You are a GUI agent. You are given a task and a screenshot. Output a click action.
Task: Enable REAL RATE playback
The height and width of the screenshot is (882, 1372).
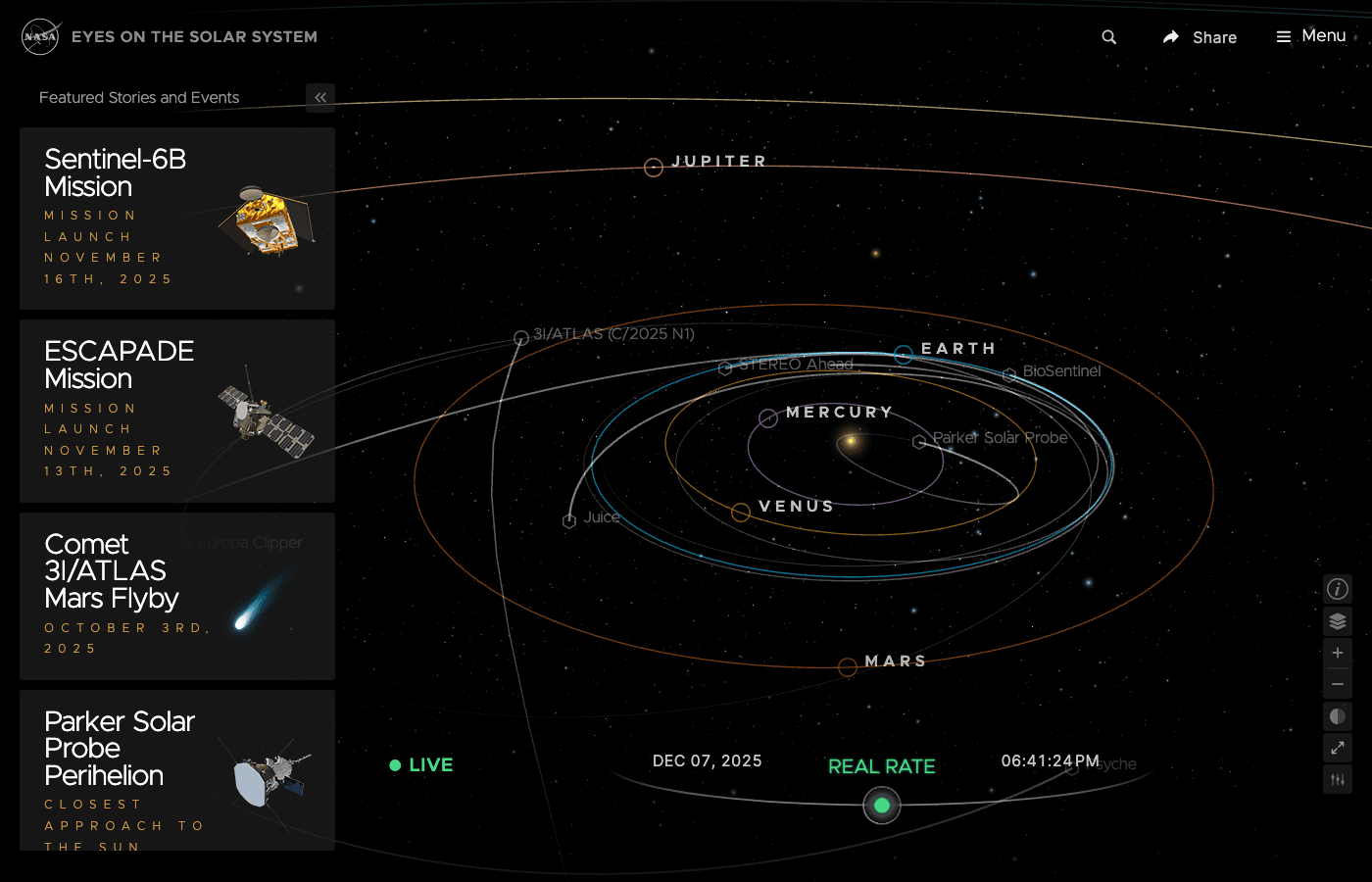coord(881,765)
